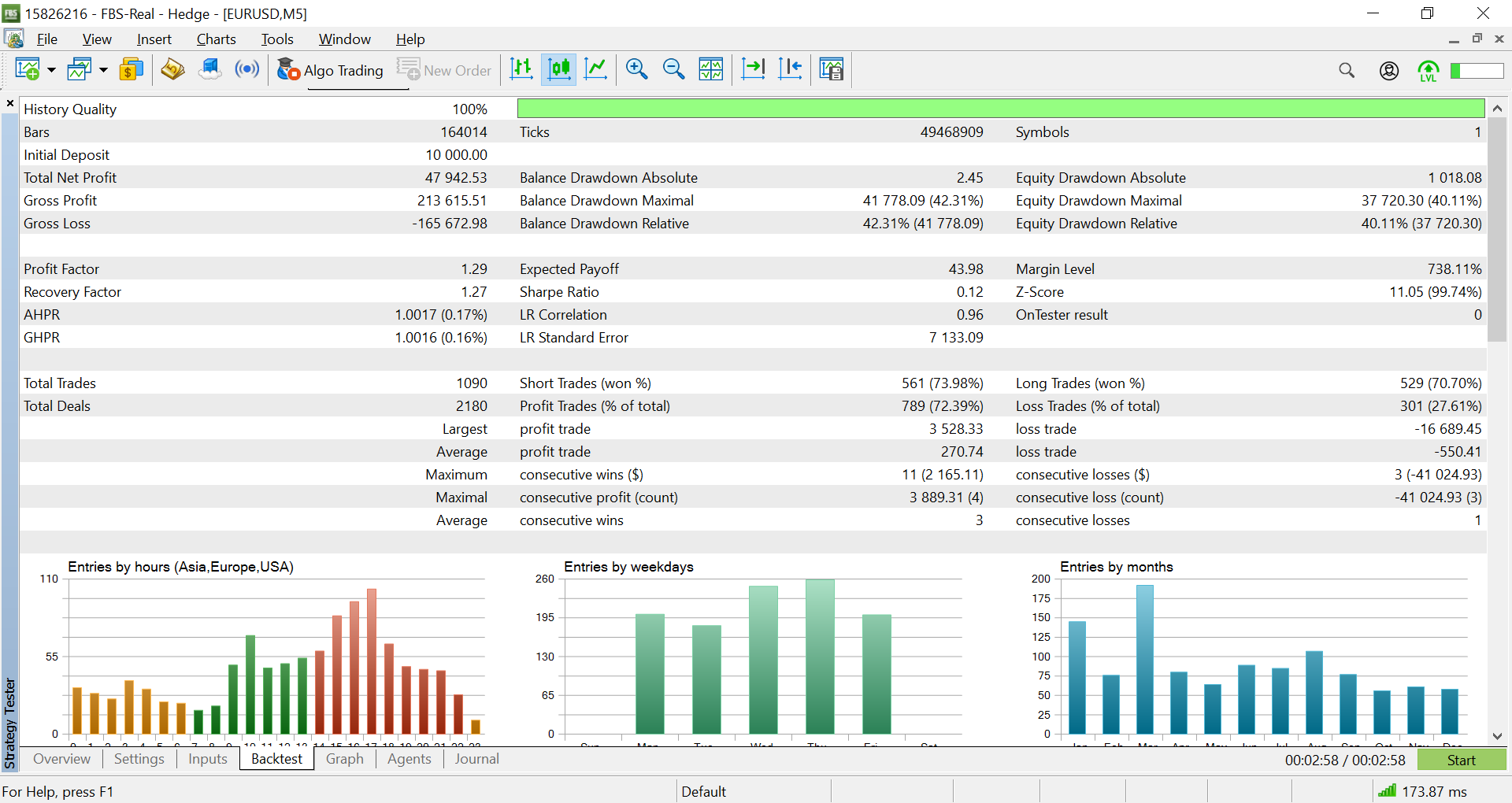Open the View menu
The image size is (1512, 803).
97,39
